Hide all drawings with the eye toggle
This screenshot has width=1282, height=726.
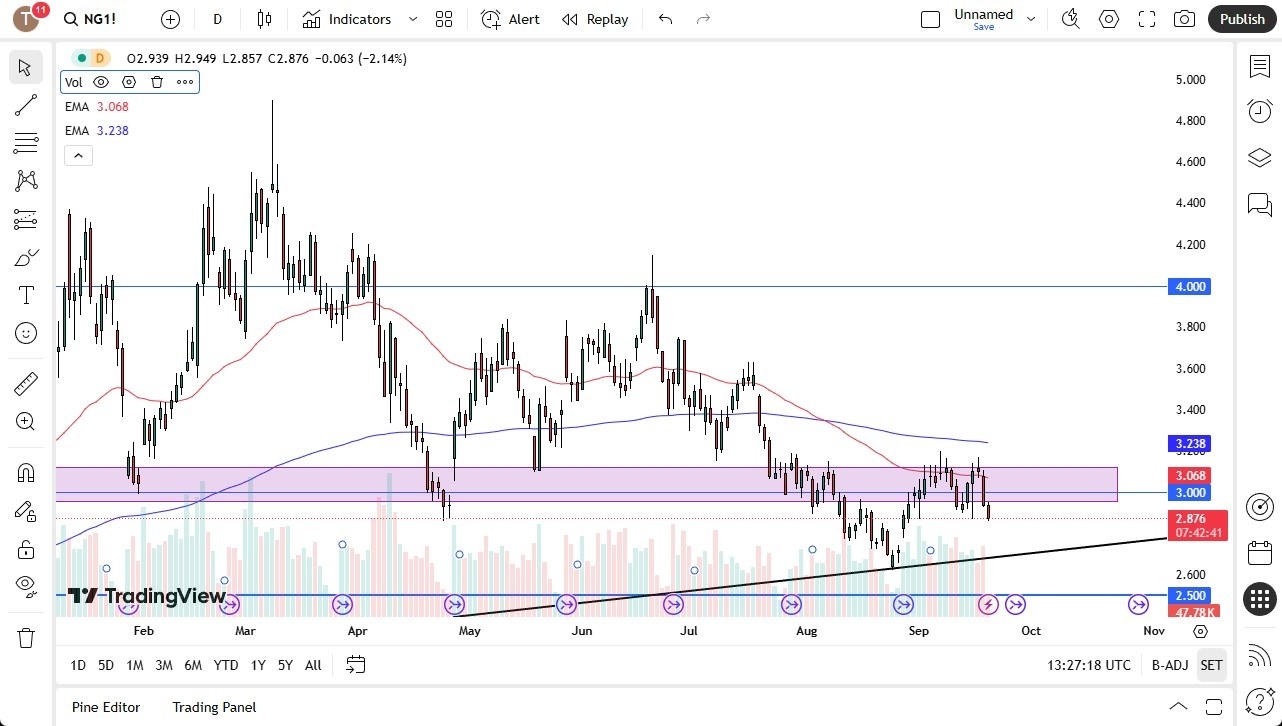26,587
